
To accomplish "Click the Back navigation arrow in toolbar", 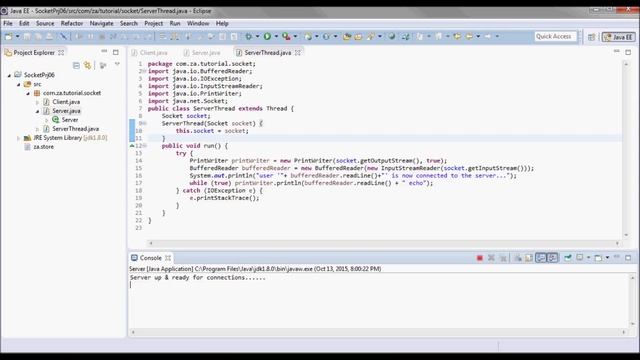I will point(469,37).
